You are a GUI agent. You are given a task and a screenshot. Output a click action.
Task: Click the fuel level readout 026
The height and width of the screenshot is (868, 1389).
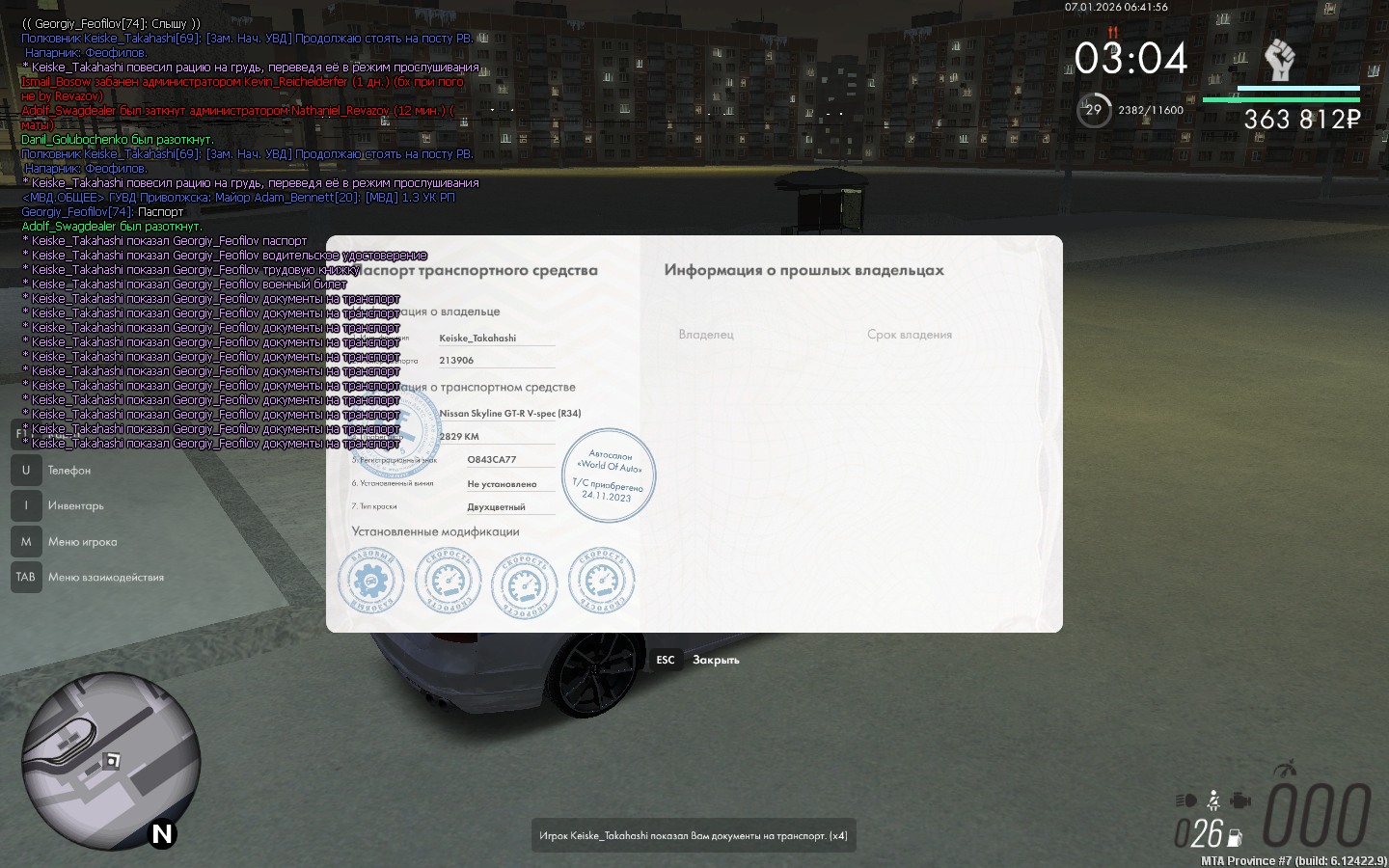click(x=1199, y=833)
